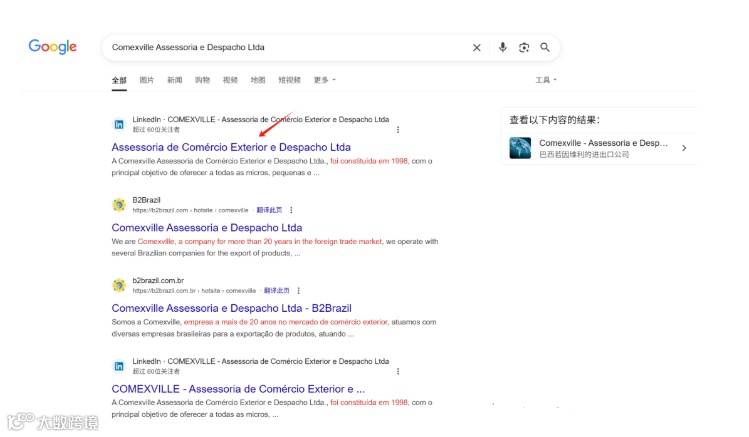
Task: Open Assessoria de Comércio Exterior e Despacho Ltda link
Action: point(231,147)
